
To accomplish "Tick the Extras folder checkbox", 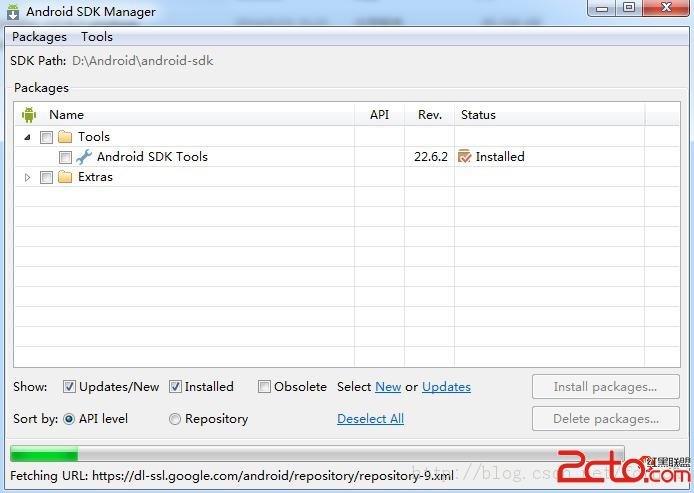I will click(x=46, y=177).
